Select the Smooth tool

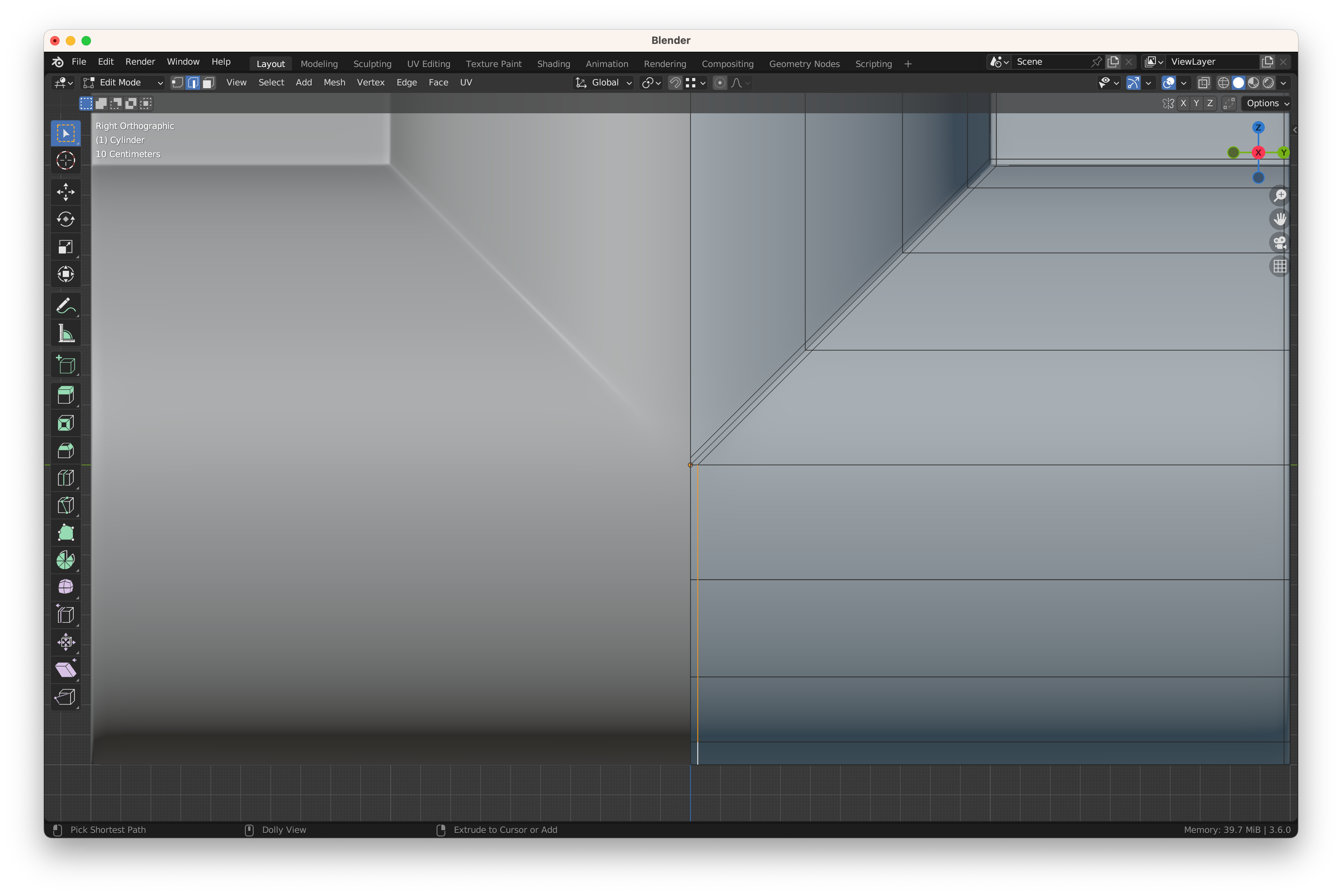66,588
